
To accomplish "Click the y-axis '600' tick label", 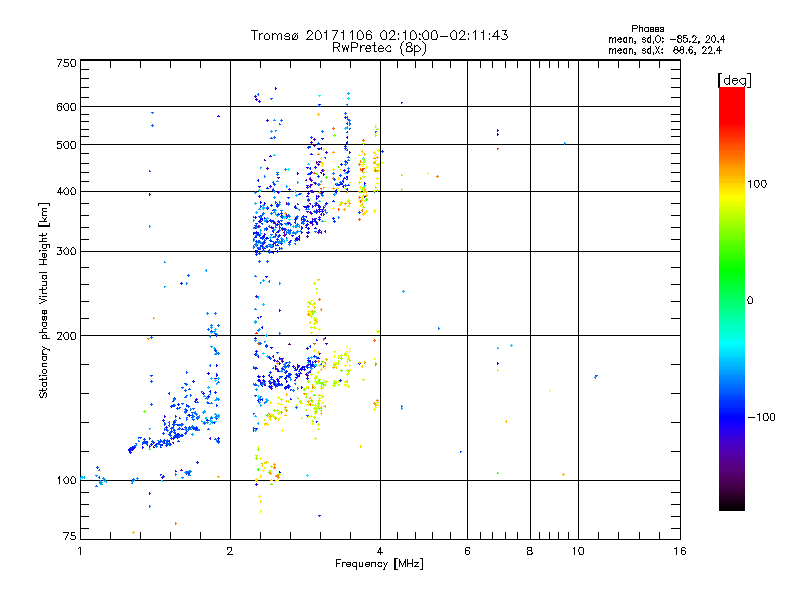I will [x=66, y=107].
